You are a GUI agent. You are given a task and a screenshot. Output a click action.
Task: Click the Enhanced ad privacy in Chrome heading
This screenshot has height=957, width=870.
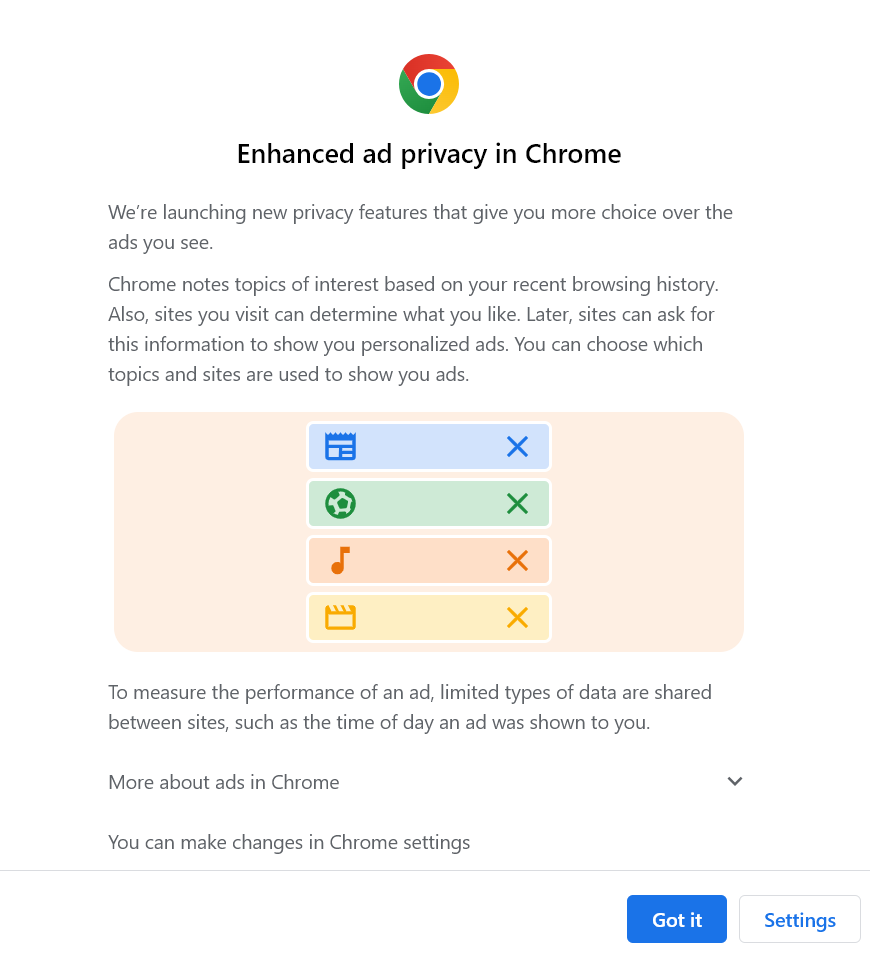429,154
